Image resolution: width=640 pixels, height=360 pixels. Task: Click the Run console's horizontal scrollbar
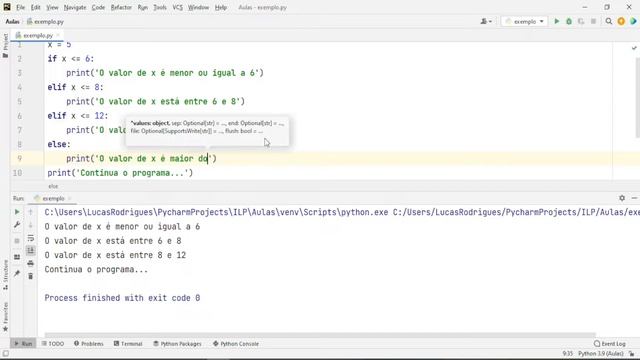point(320,335)
